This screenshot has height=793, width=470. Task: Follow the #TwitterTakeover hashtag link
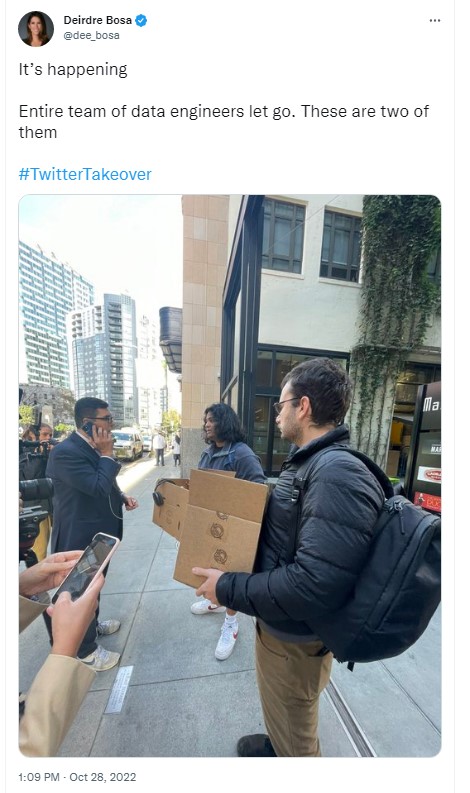[x=85, y=174]
